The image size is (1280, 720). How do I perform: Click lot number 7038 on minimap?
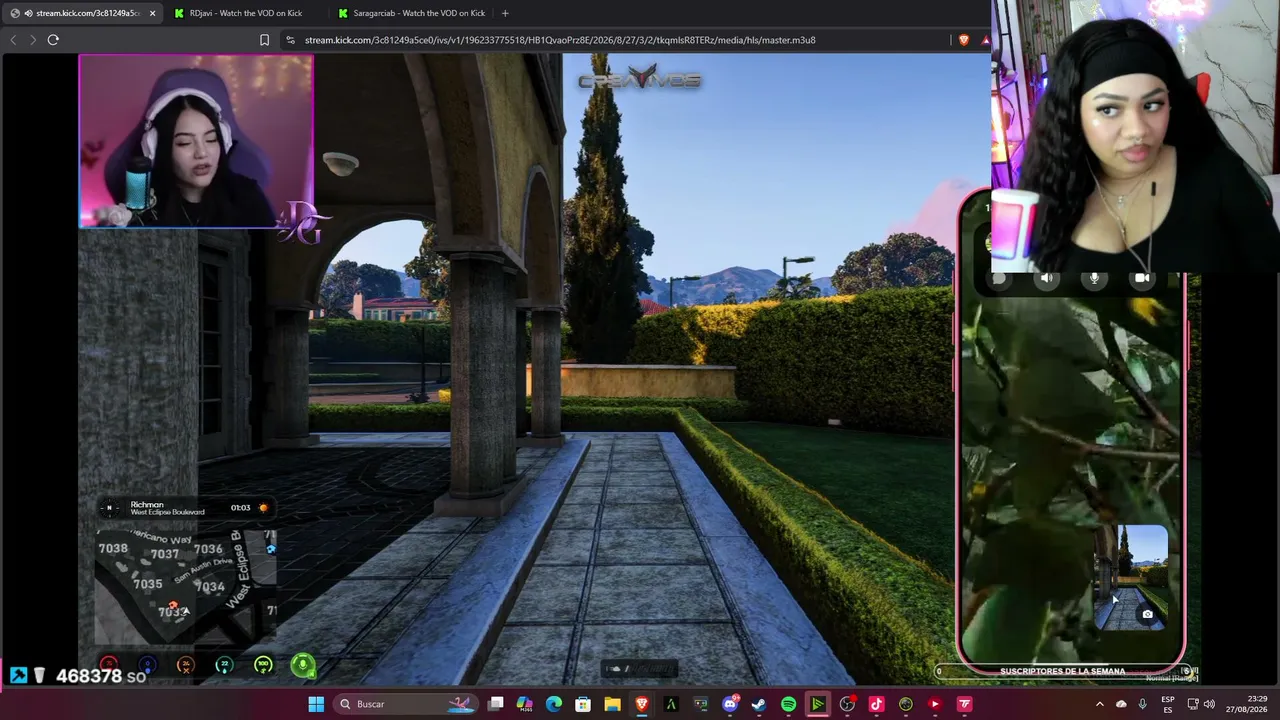(113, 549)
